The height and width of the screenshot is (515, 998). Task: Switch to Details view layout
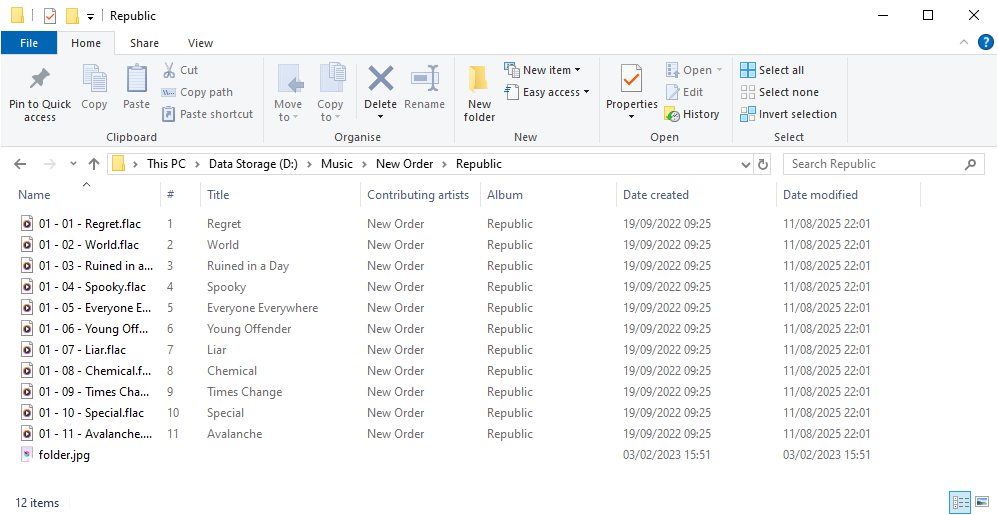click(960, 502)
